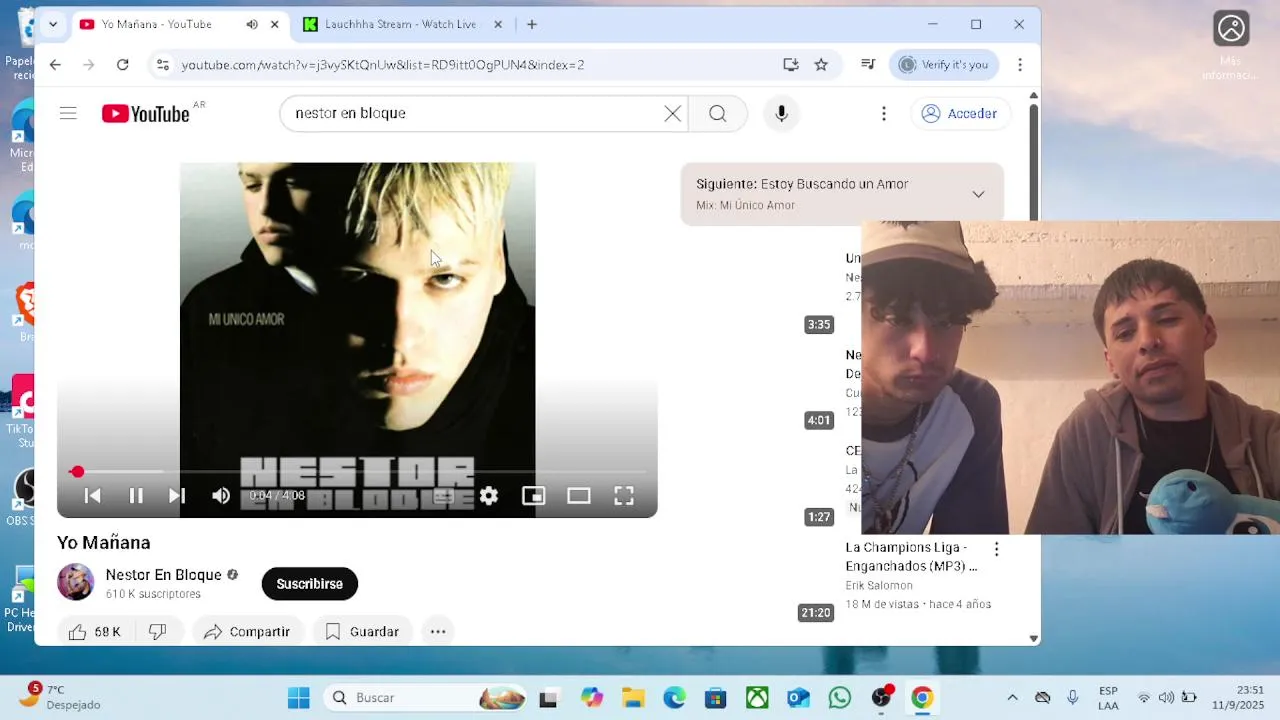Switch to the Lauchhha Stream tab
This screenshot has height=720, width=1280.
point(400,24)
